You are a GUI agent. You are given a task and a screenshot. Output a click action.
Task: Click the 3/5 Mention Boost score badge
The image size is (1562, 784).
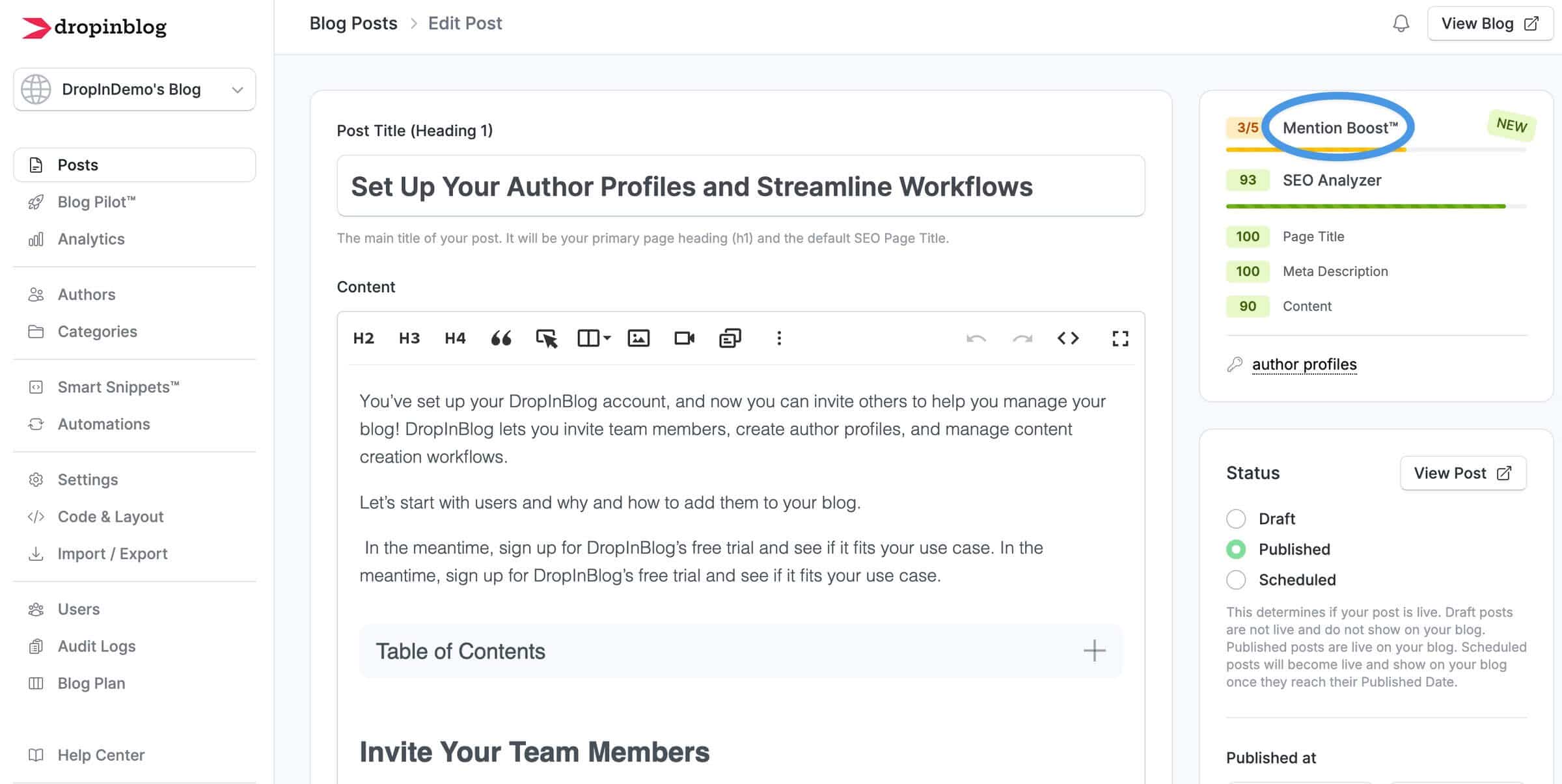[x=1246, y=128]
